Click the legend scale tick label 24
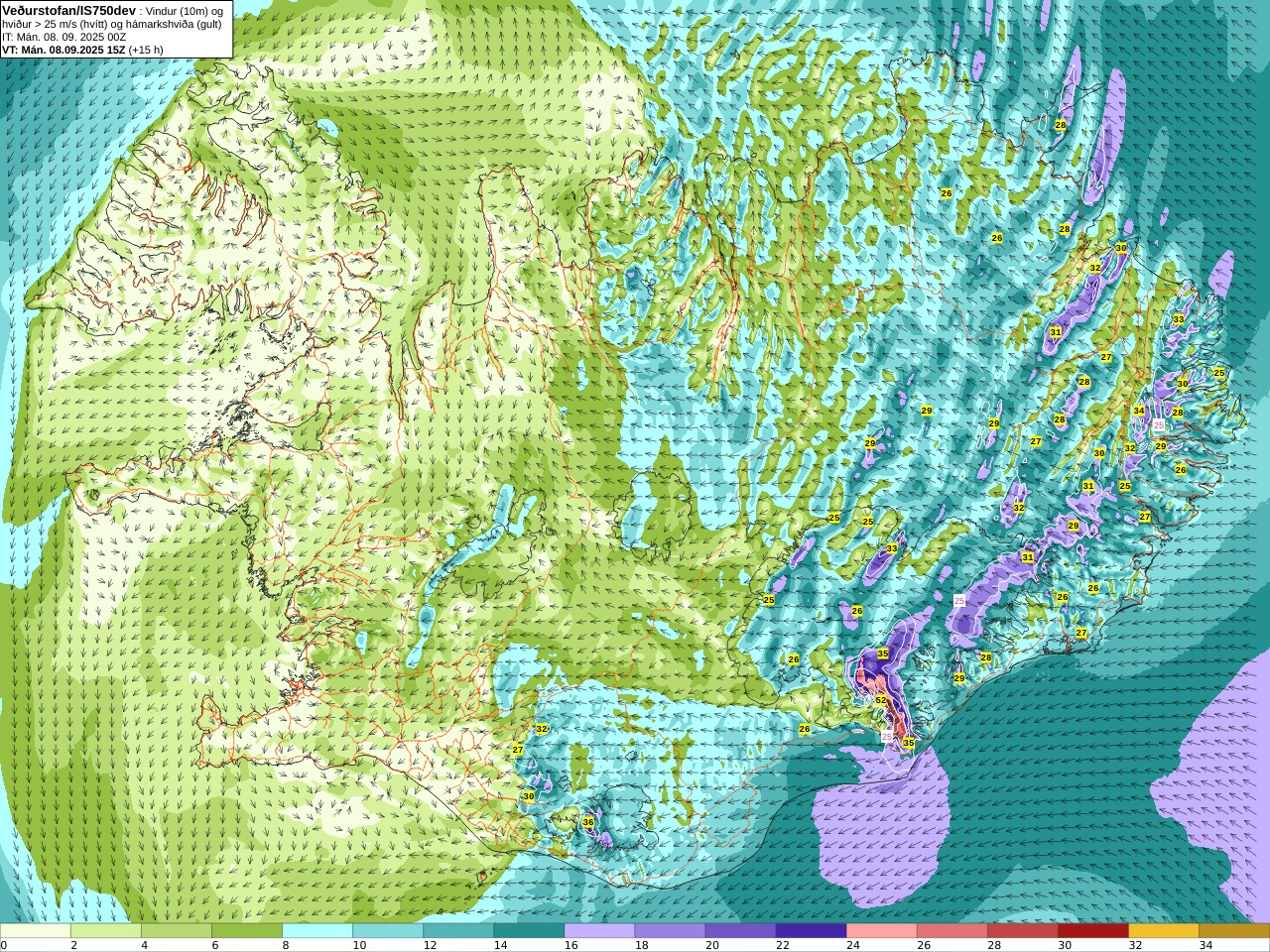Image resolution: width=1270 pixels, height=952 pixels. [x=852, y=945]
